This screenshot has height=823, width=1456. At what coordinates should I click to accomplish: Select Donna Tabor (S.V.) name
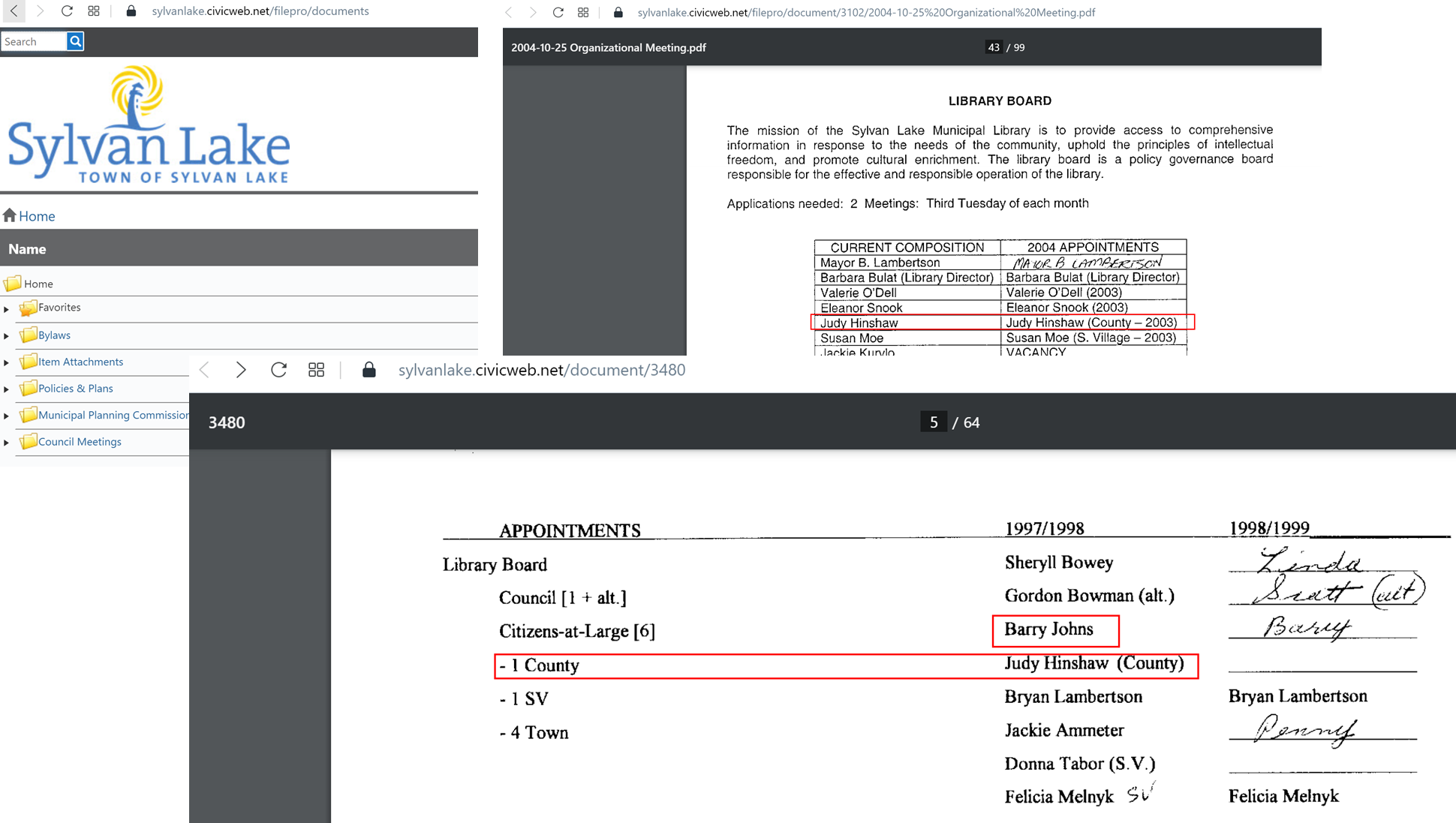point(1080,764)
